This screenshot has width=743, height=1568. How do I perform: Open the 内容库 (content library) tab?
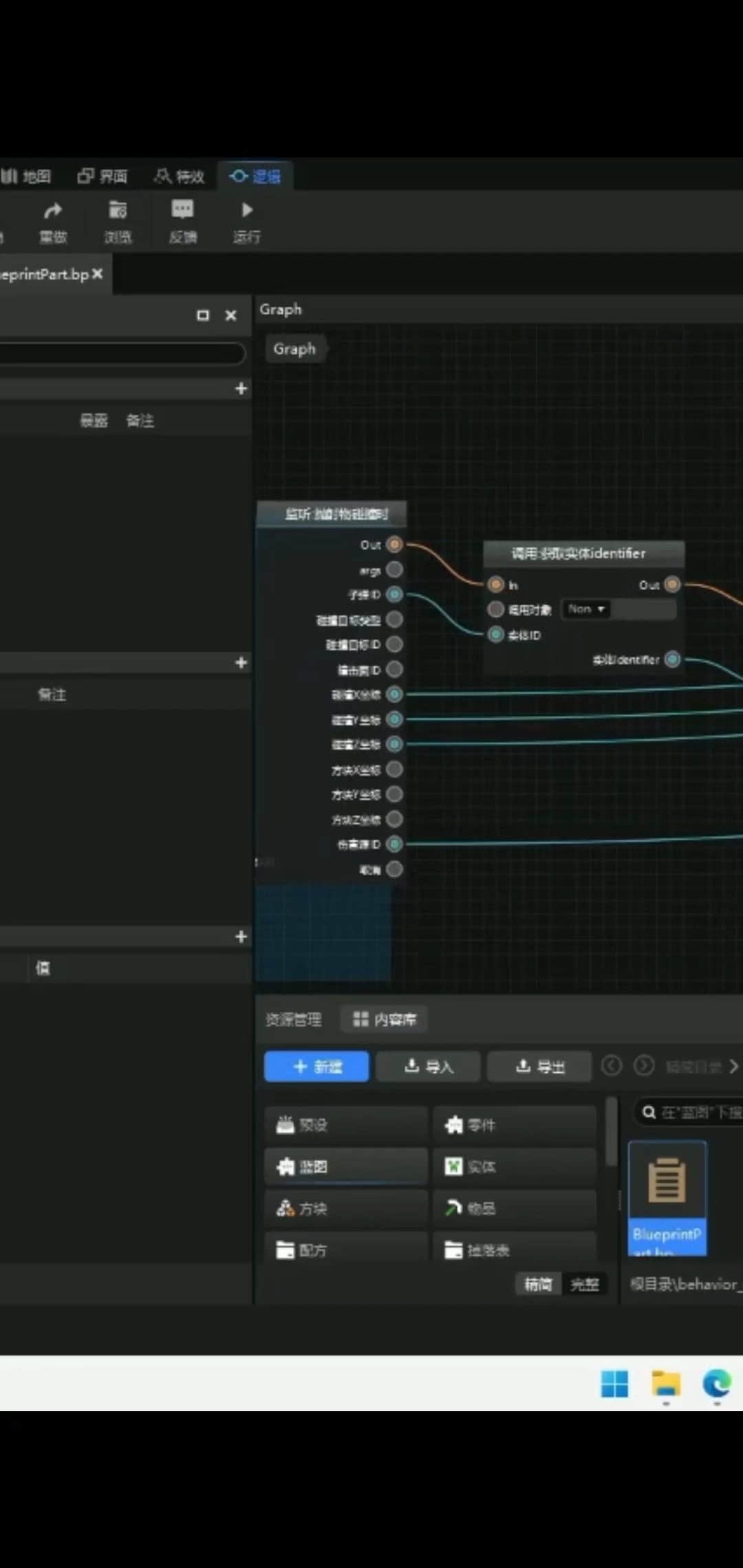click(x=385, y=1019)
